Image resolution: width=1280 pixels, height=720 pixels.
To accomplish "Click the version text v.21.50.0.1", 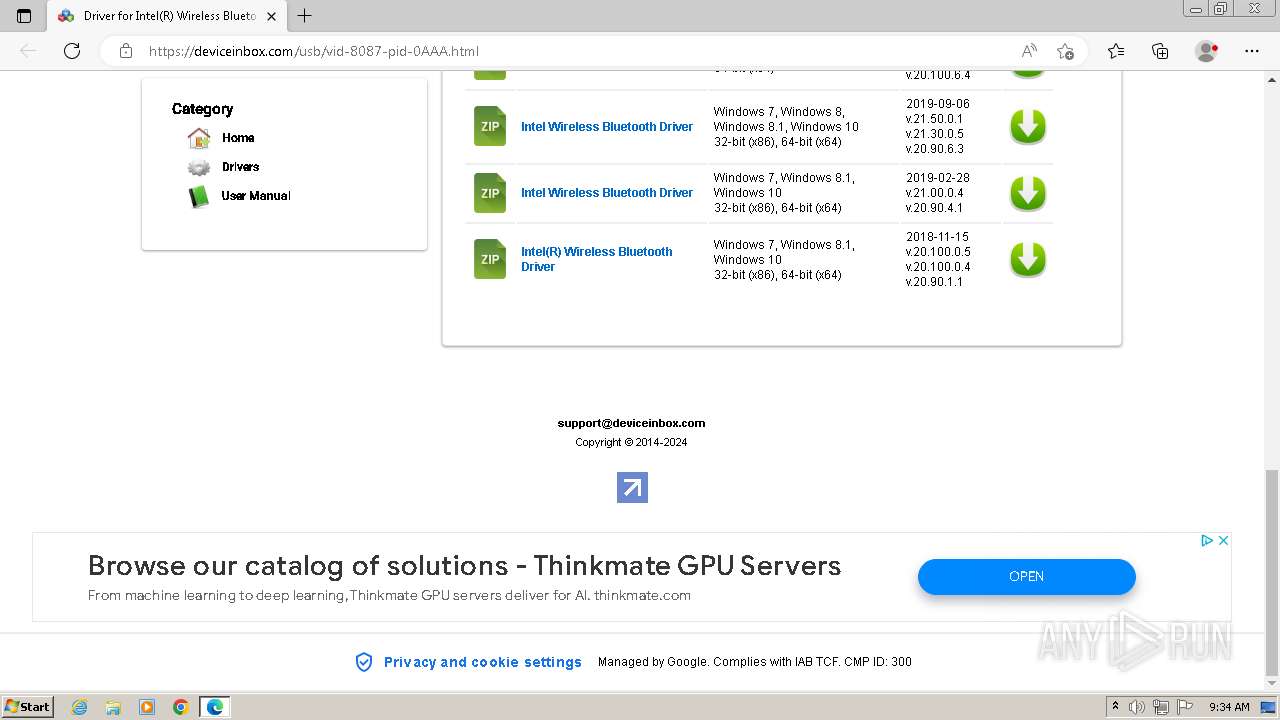I will (x=935, y=119).
